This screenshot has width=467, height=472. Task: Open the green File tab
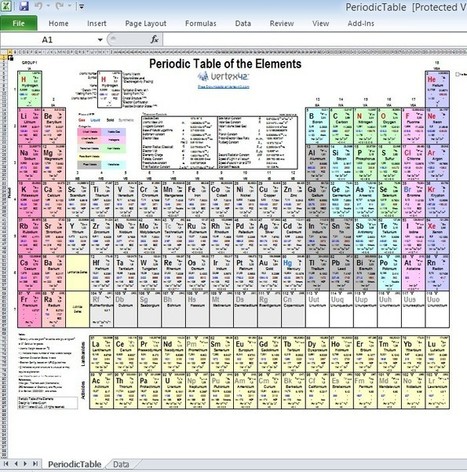(x=19, y=23)
